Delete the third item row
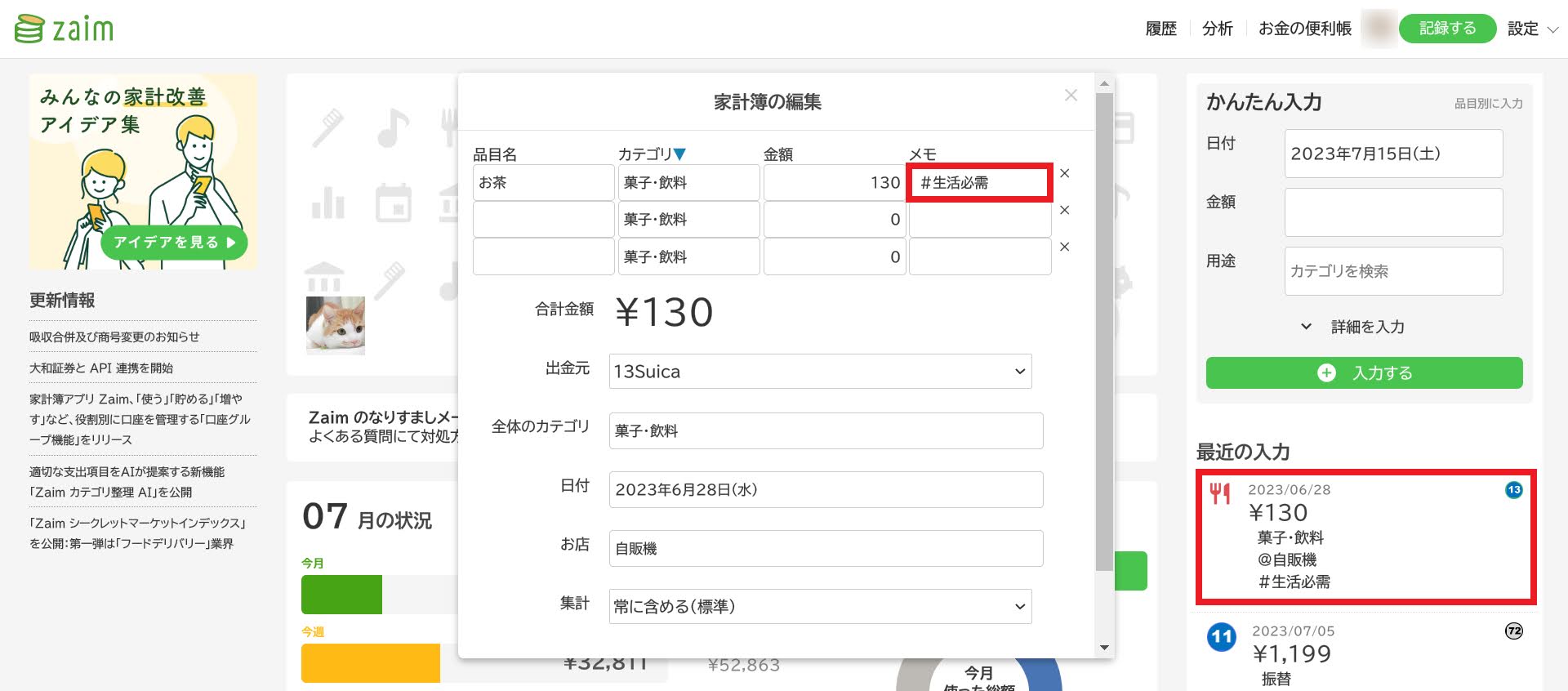Image resolution: width=1568 pixels, height=691 pixels. 1064,247
